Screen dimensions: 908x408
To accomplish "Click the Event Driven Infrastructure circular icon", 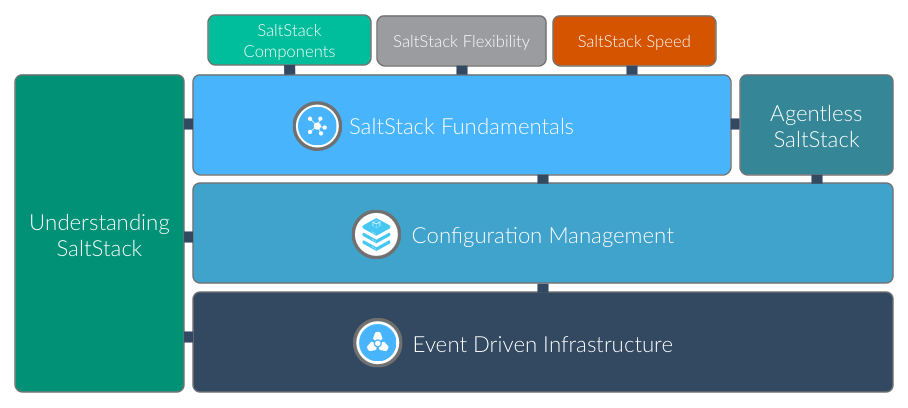I will point(378,343).
